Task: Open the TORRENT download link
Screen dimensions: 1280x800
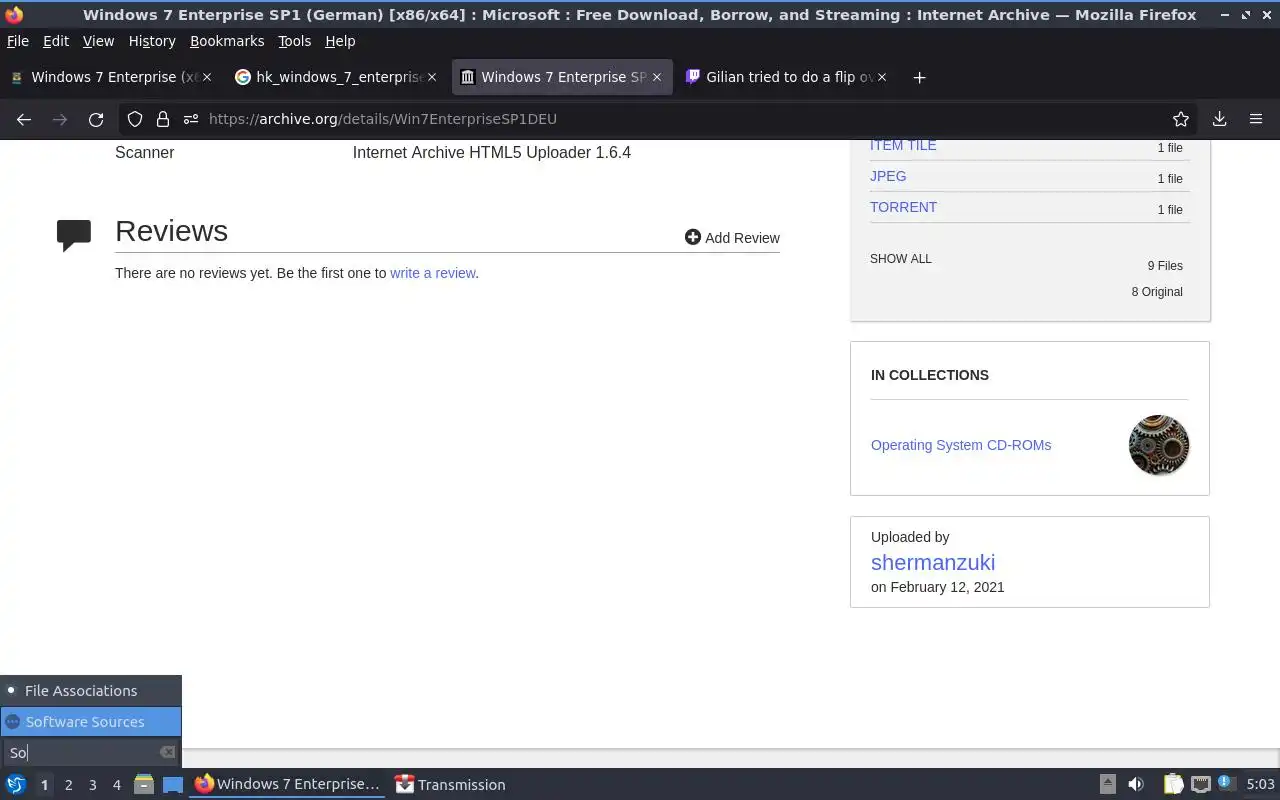Action: (903, 207)
